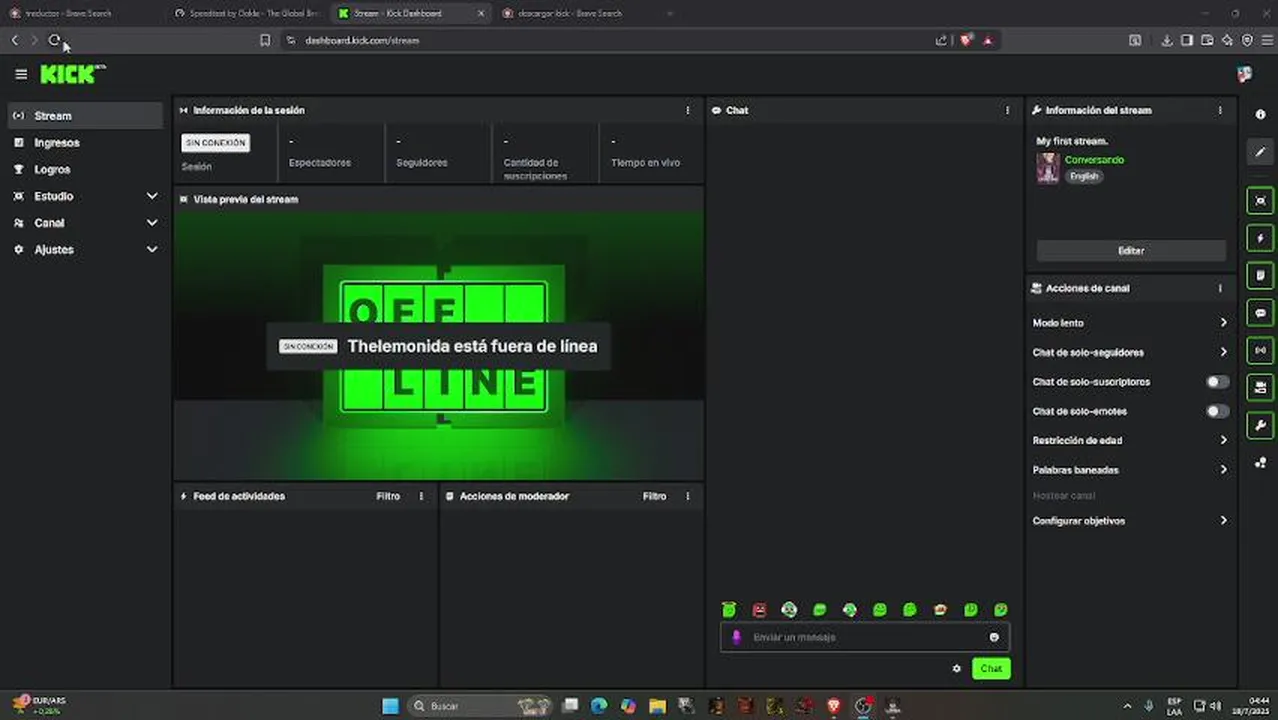Image resolution: width=1278 pixels, height=720 pixels.
Task: Toggle the broadcast signal icon in sidebar
Action: (1260, 350)
